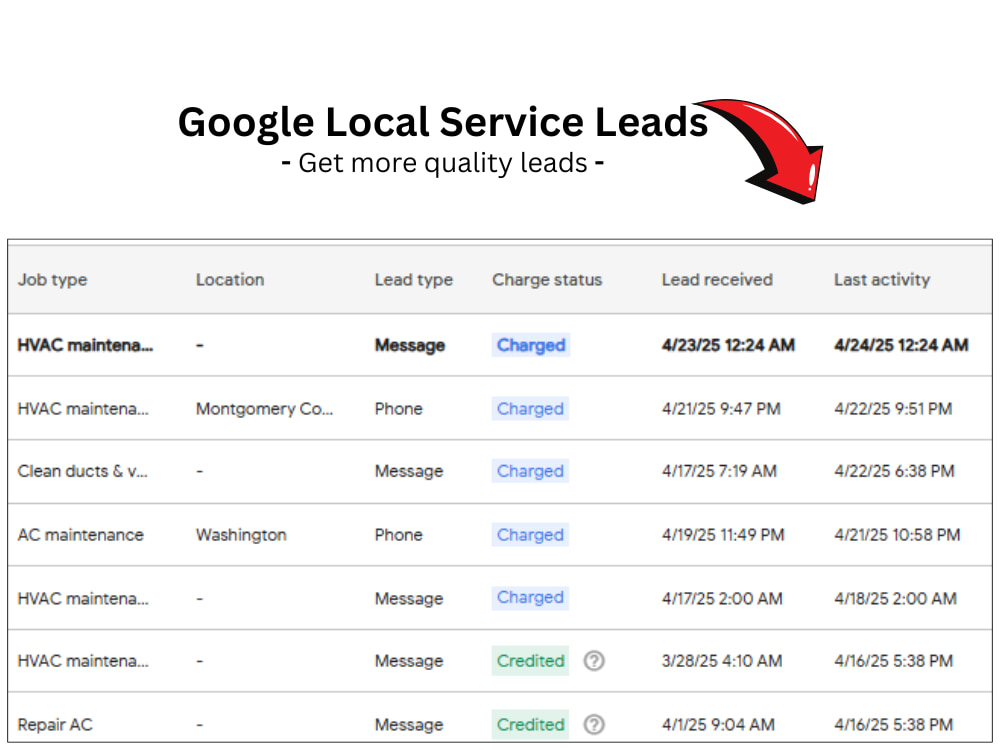The image size is (1000, 750).
Task: Open HVAC maintena... lead from Montgomery Co...
Action: point(83,409)
